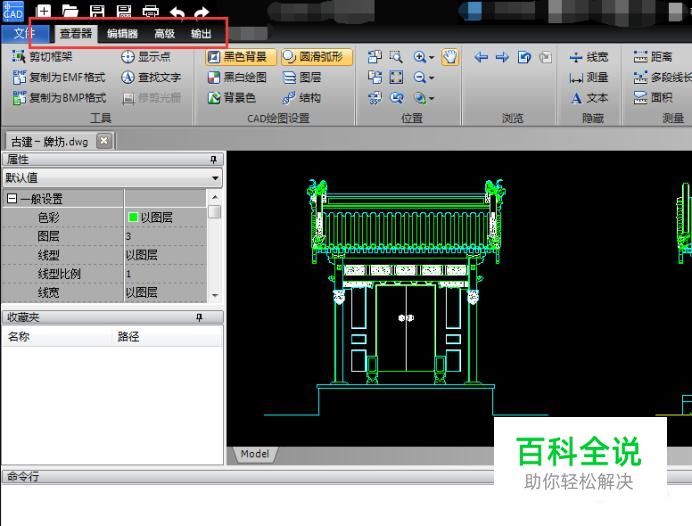This screenshot has width=692, height=526.
Task: Toggle 测量 measurements visibility
Action: click(x=589, y=77)
